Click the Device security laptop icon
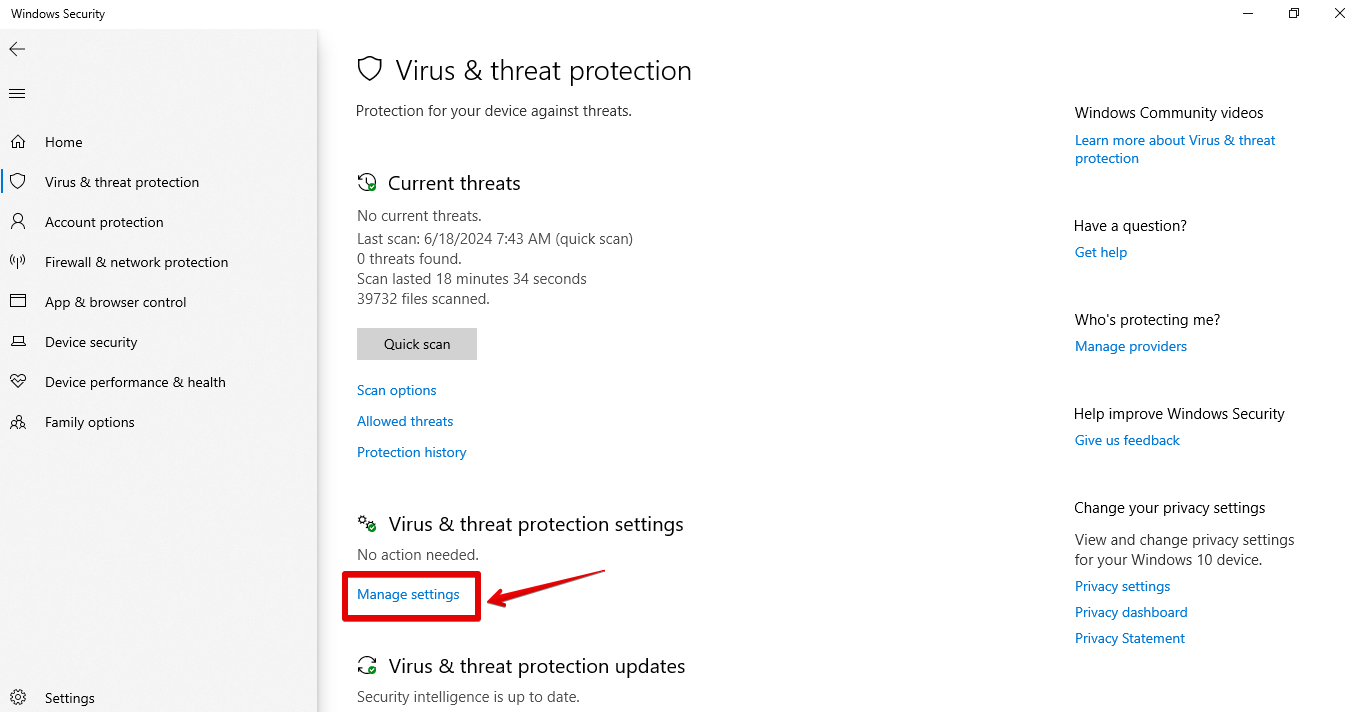This screenshot has height=712, width=1361. click(x=18, y=342)
